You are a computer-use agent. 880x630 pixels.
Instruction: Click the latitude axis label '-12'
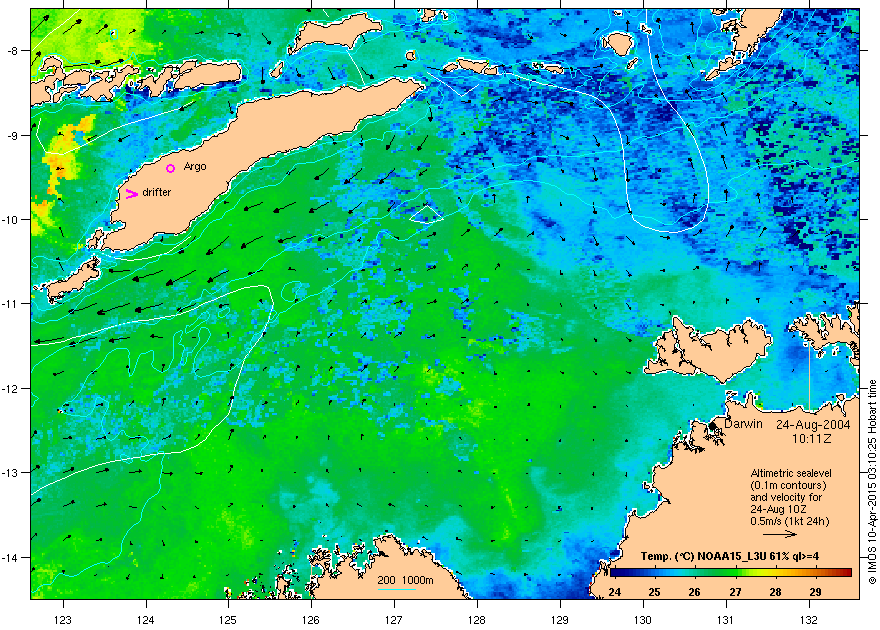click(x=11, y=388)
